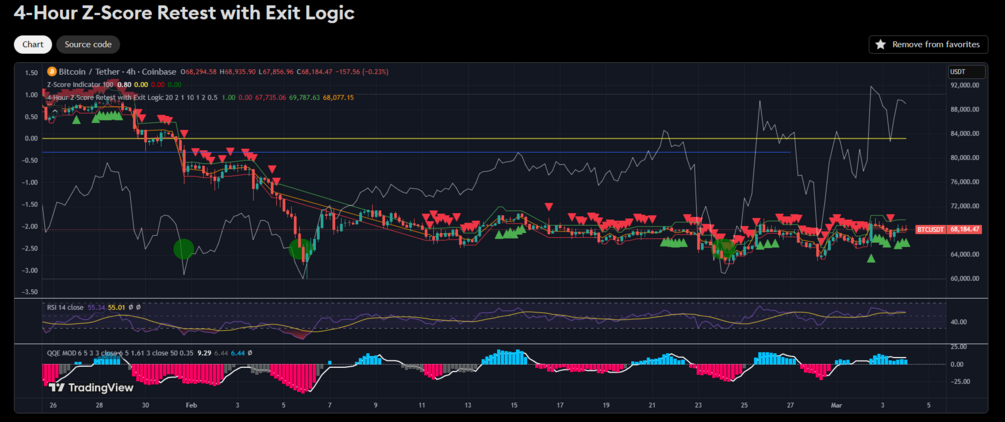The height and width of the screenshot is (422, 1005).
Task: Click the 4-Hour Z-Score Retest with Exit Logic heading
Action: [x=184, y=13]
